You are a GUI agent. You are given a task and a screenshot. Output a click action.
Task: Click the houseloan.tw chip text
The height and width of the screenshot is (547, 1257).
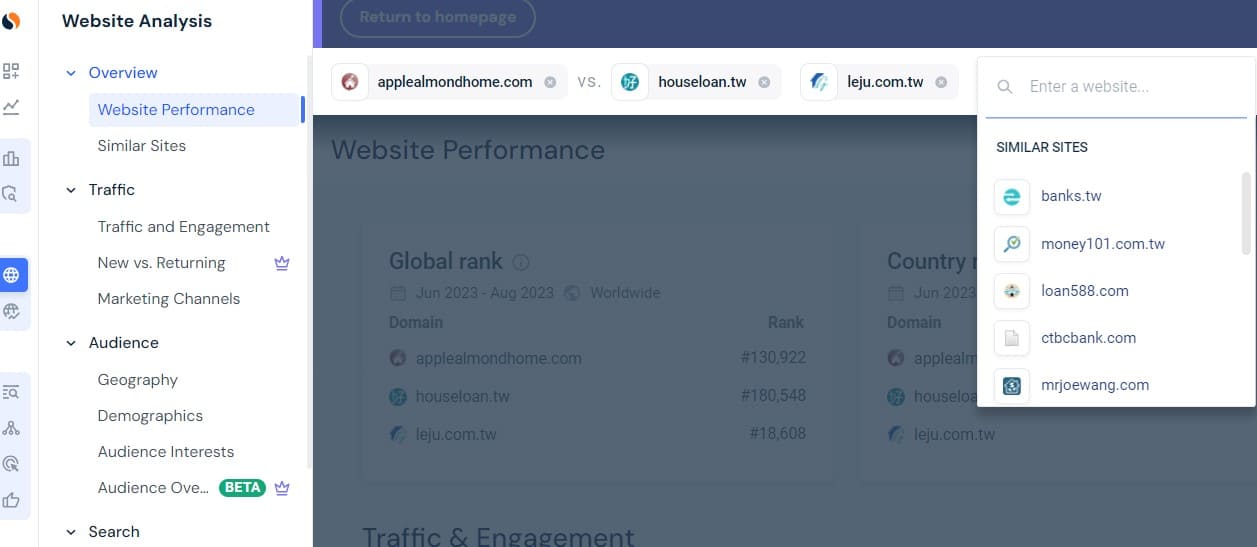pos(702,82)
